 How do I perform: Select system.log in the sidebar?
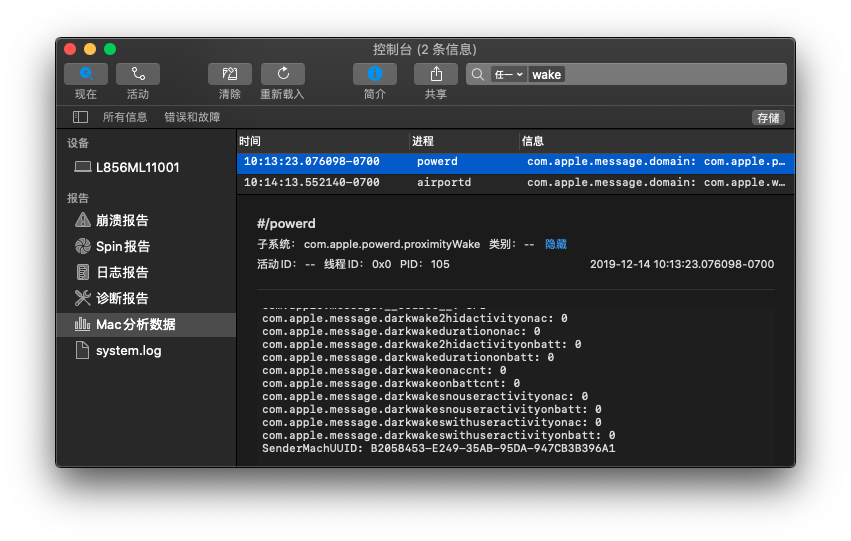(x=128, y=350)
